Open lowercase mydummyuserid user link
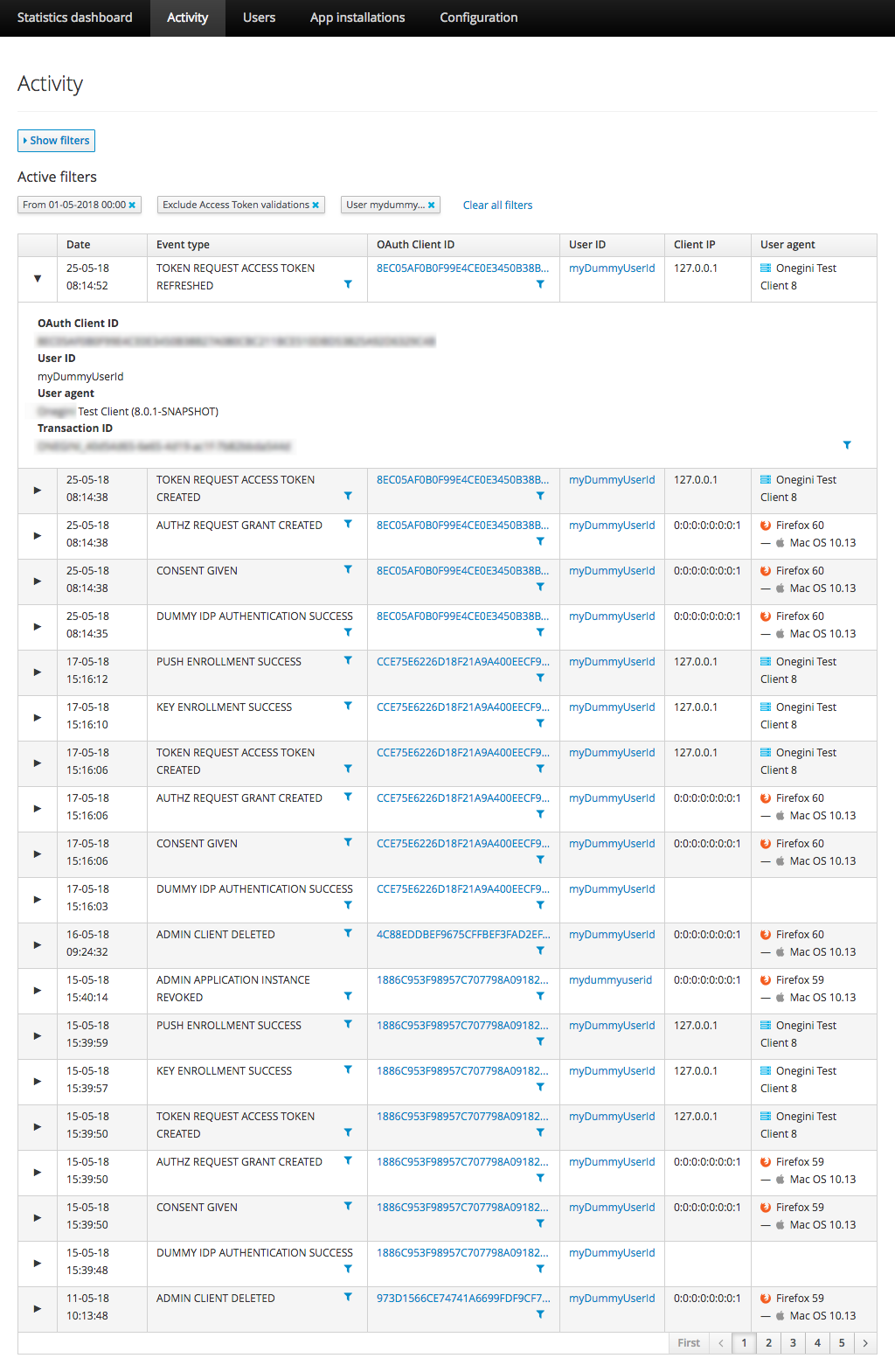Screen dimensions: 895x1372 610,979
